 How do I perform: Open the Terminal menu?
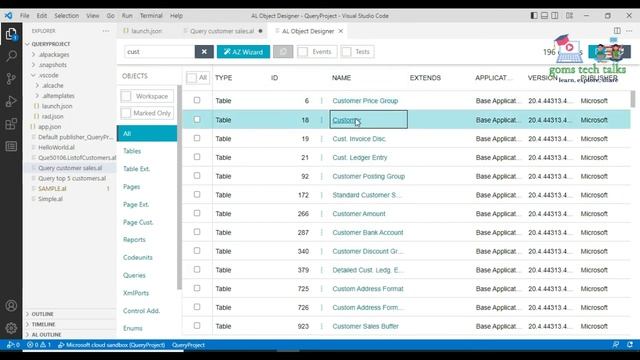tap(151, 16)
